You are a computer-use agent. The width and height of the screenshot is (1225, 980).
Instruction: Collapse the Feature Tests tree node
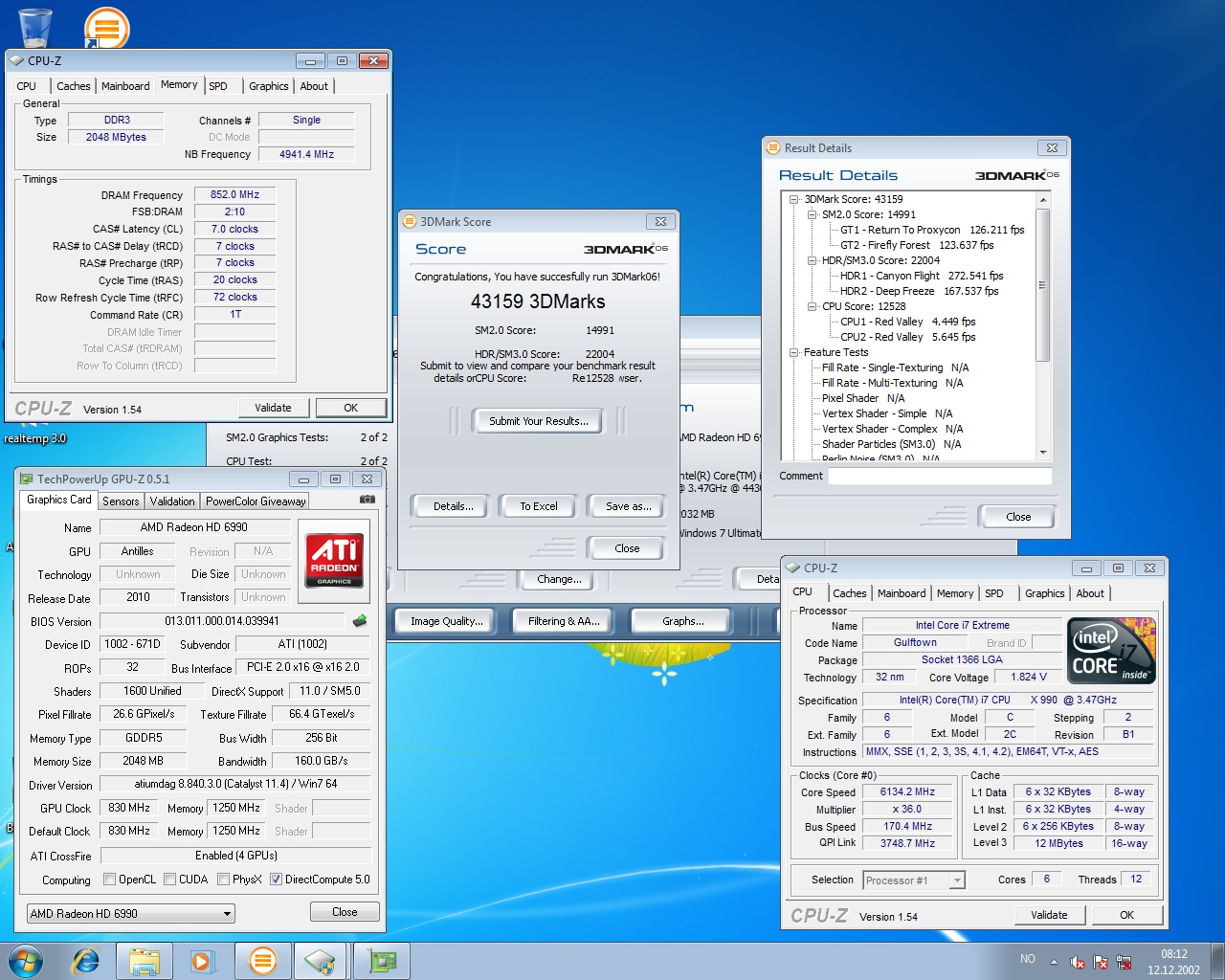click(793, 352)
